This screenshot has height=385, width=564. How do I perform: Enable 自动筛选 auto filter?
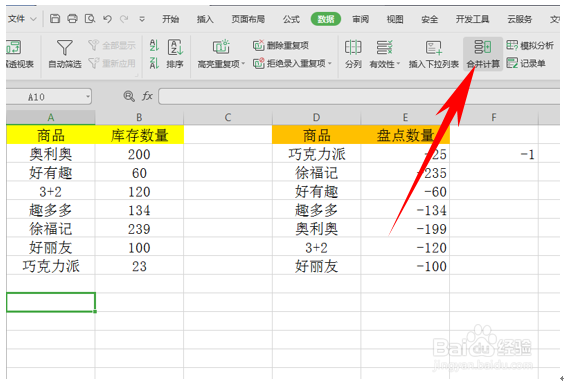point(65,54)
